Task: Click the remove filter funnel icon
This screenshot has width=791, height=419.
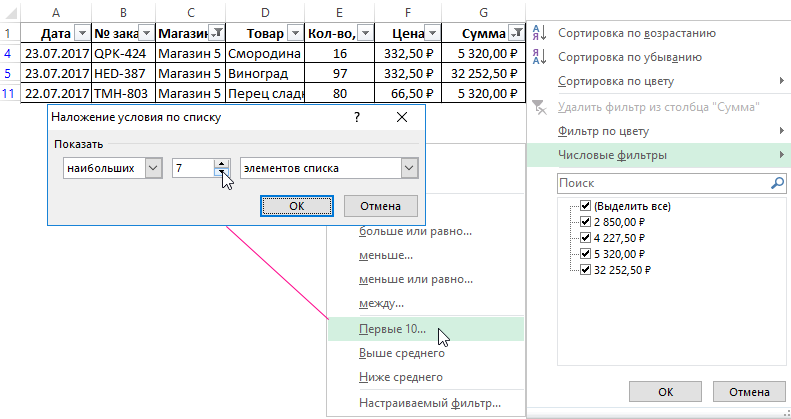Action: pyautogui.click(x=539, y=107)
